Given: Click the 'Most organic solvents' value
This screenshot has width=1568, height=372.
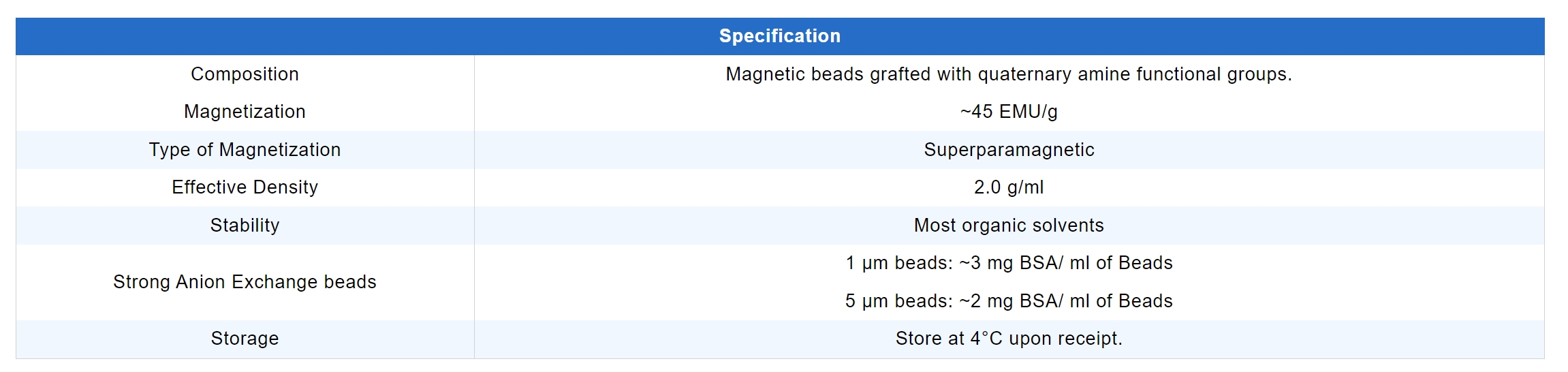Looking at the screenshot, I should coord(1009,226).
